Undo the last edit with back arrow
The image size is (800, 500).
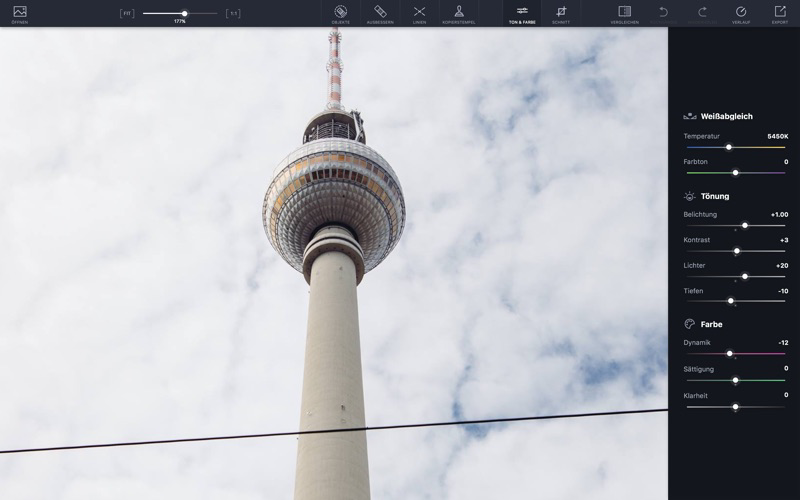click(663, 14)
